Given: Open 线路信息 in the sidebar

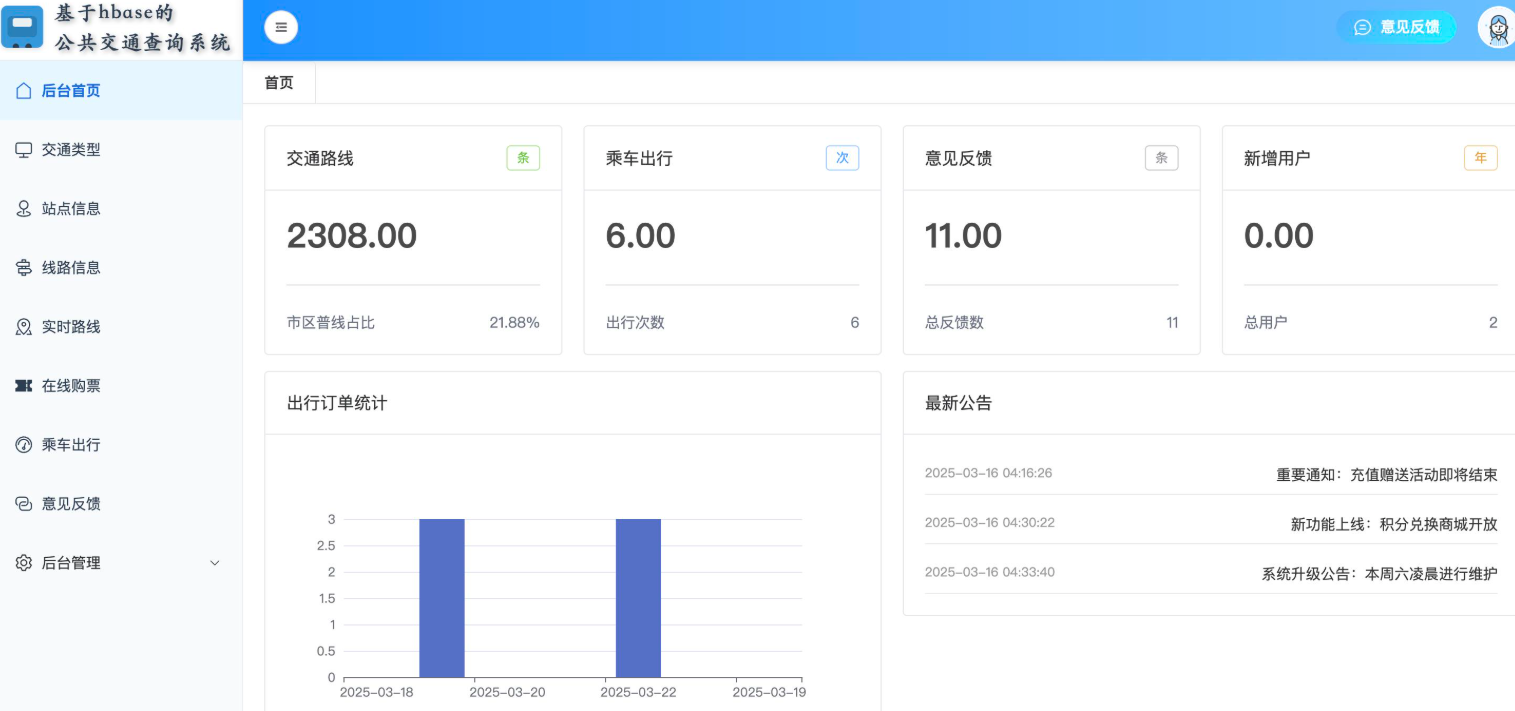Looking at the screenshot, I should 121,268.
